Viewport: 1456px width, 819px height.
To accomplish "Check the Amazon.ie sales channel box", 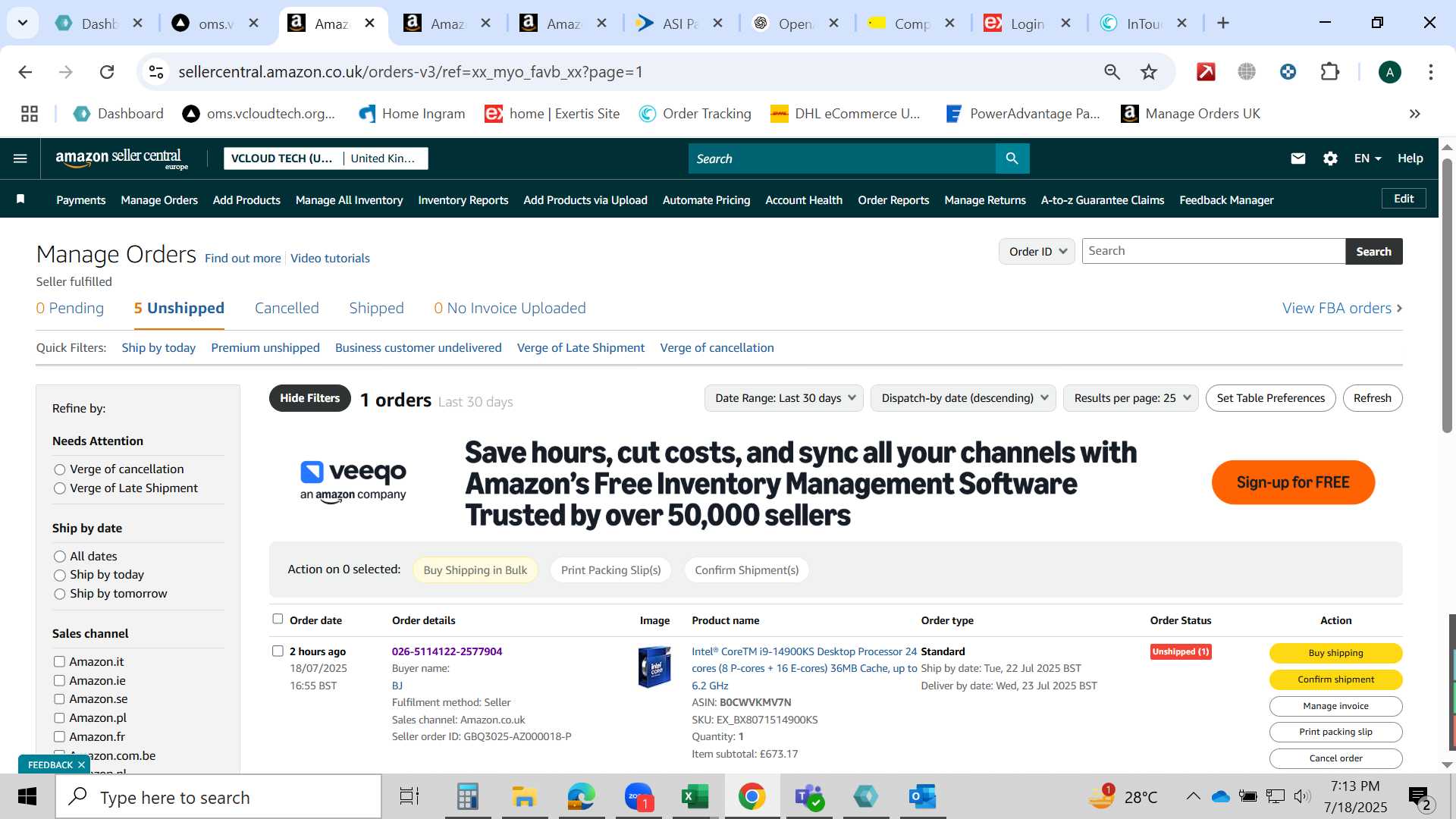I will (x=59, y=681).
